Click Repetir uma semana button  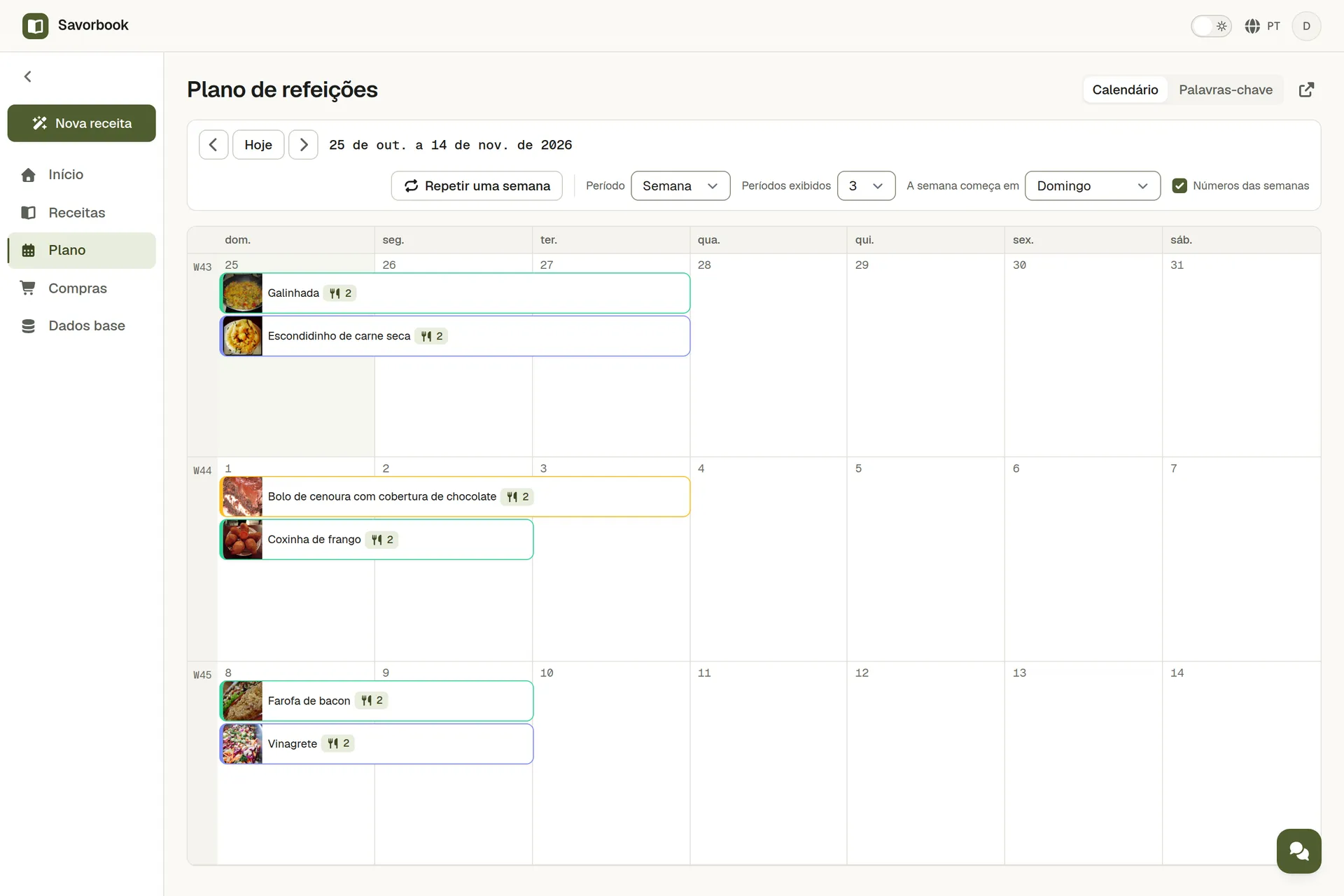[x=477, y=185]
